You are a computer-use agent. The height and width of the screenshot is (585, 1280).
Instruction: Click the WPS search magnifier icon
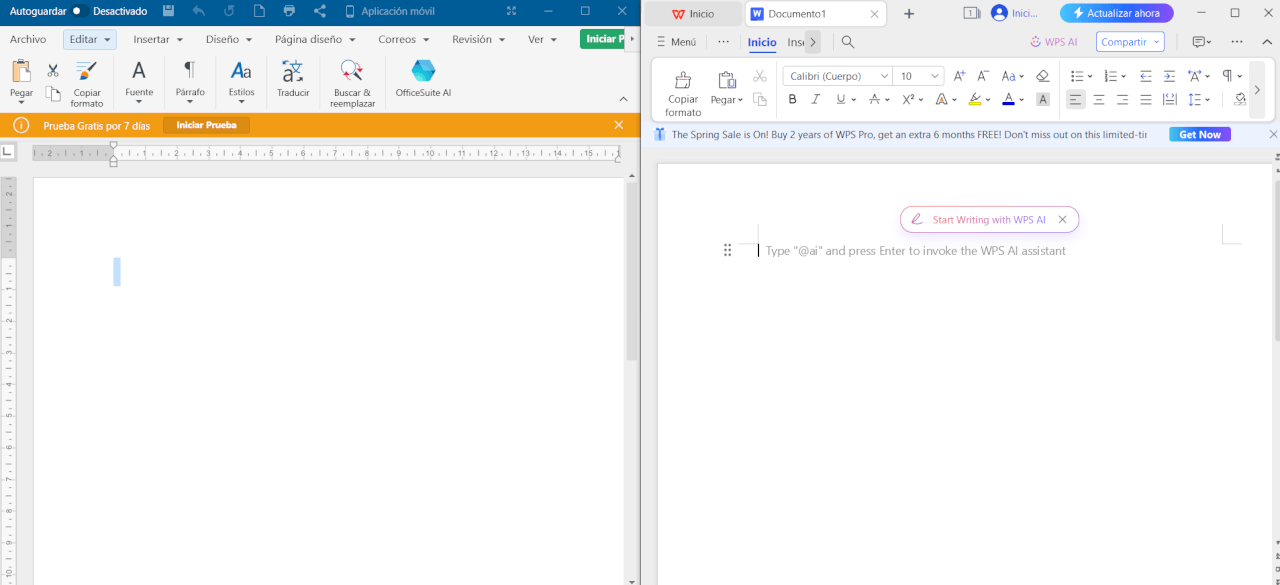(848, 42)
